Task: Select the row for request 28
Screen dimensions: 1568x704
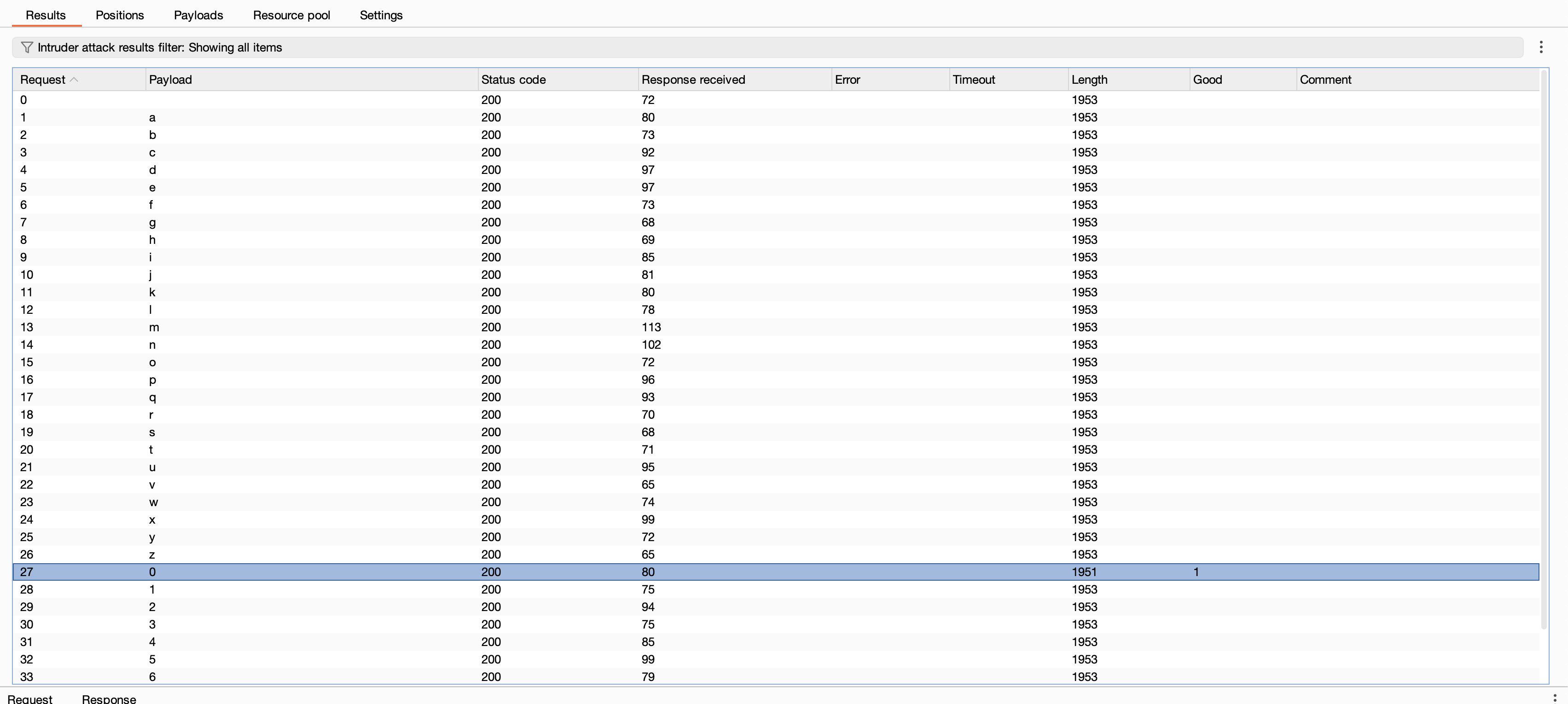Action: point(776,589)
